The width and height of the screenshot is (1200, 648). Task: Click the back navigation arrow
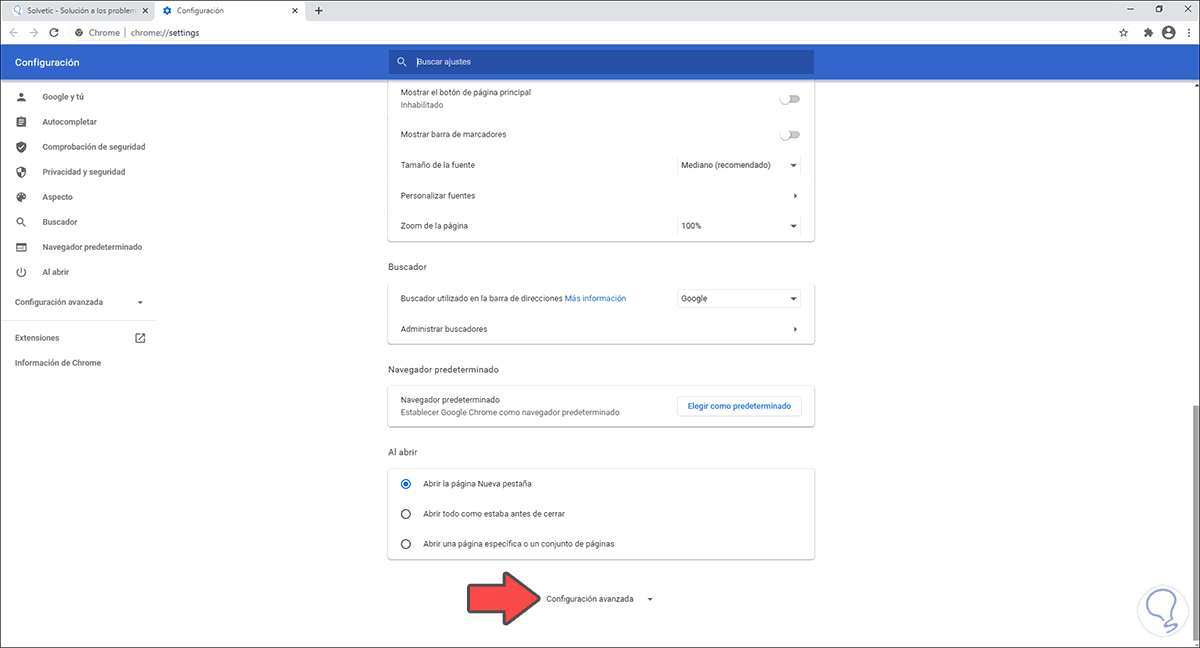[13, 32]
